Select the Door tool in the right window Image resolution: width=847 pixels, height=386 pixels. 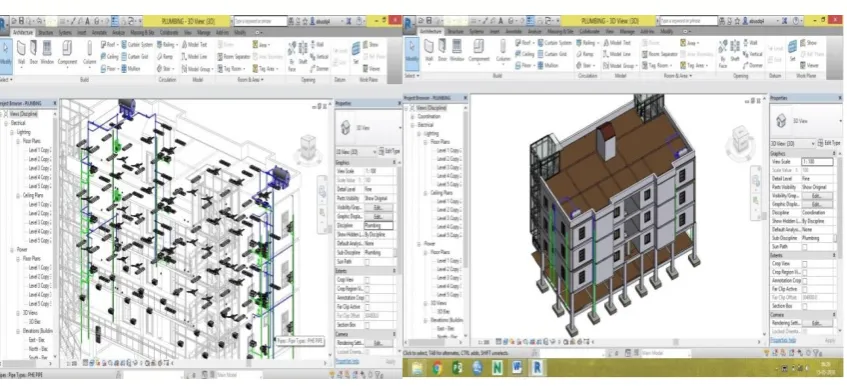(442, 50)
